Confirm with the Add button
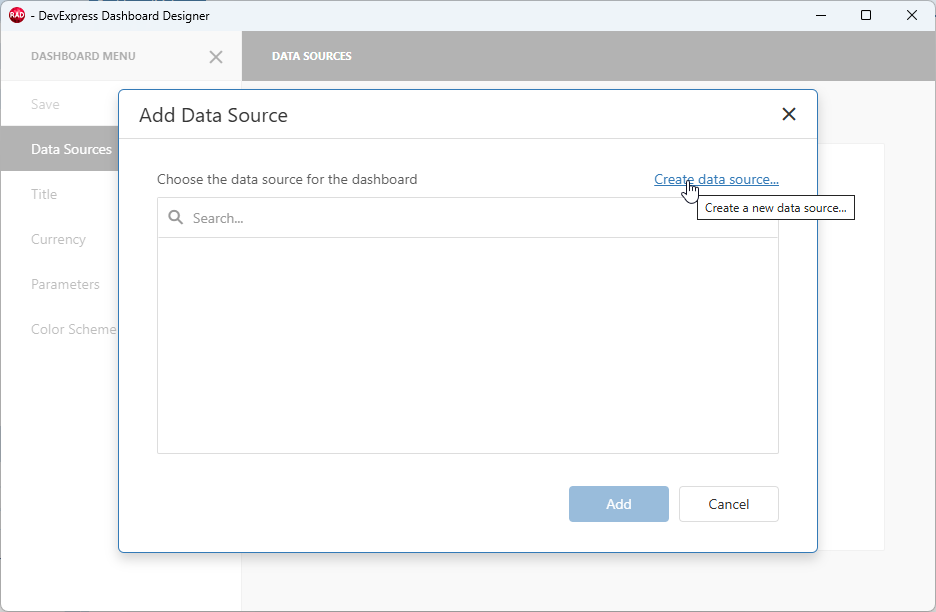 [618, 504]
